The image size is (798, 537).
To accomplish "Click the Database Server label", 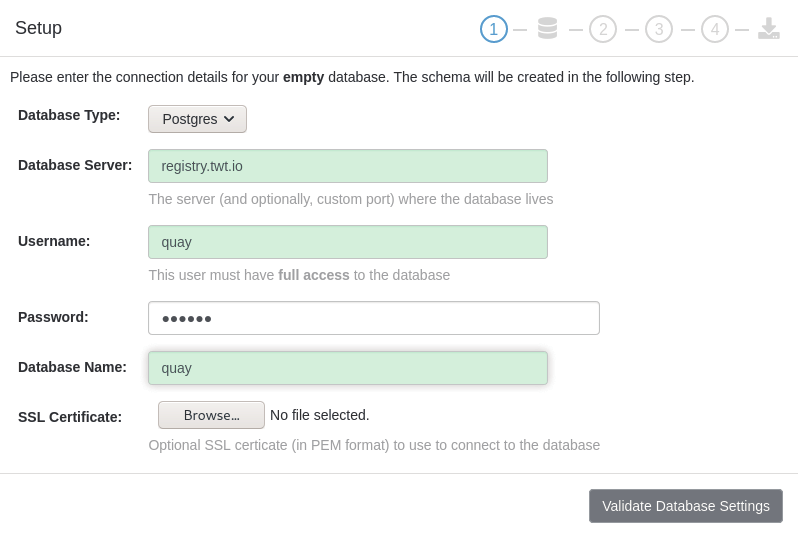I will click(75, 165).
